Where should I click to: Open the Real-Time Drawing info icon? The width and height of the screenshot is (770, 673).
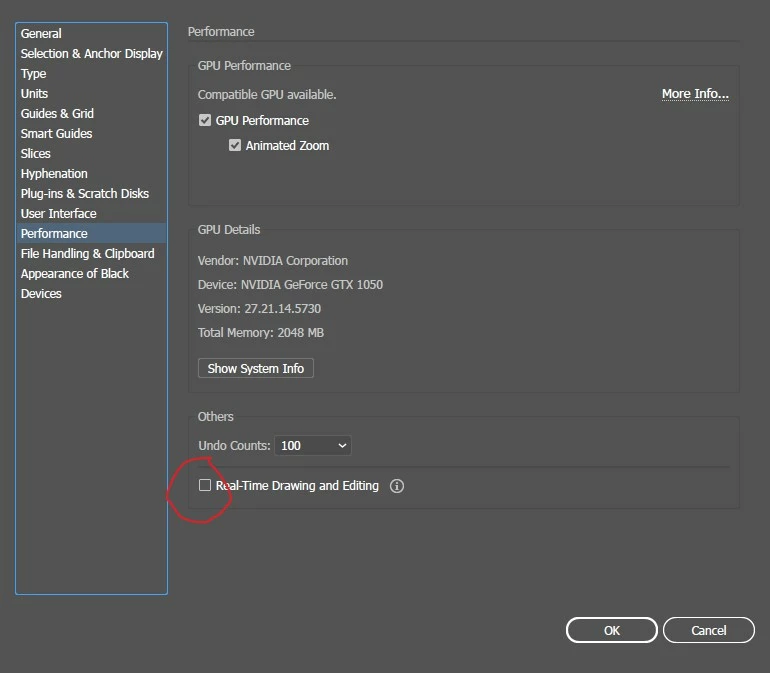[397, 486]
